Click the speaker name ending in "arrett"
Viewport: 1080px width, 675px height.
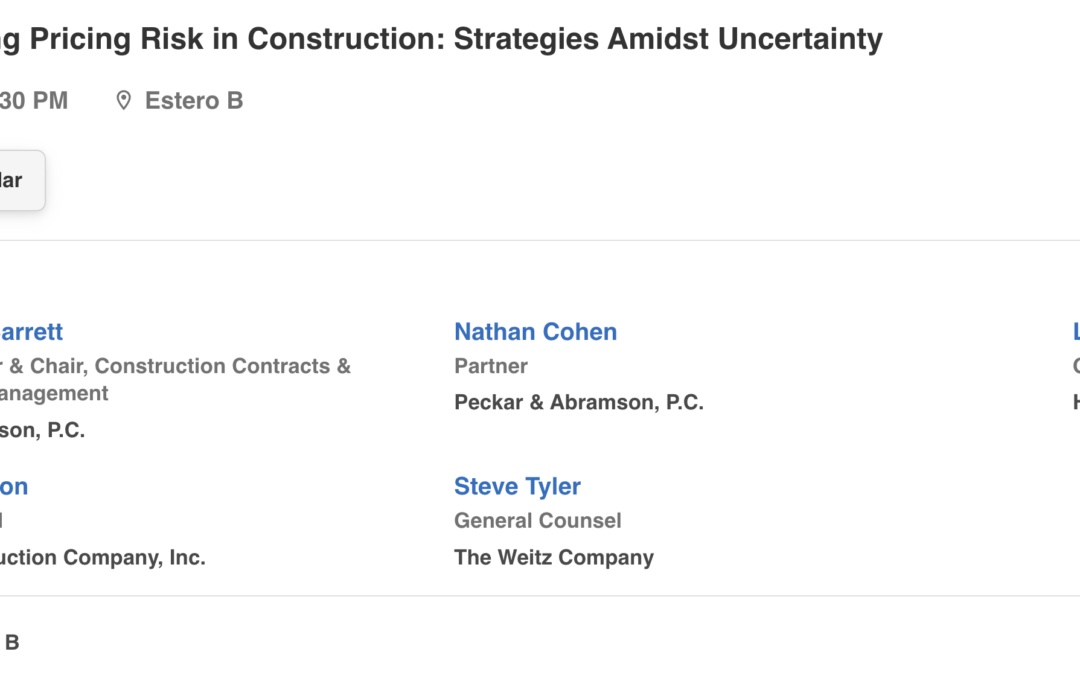(x=31, y=332)
